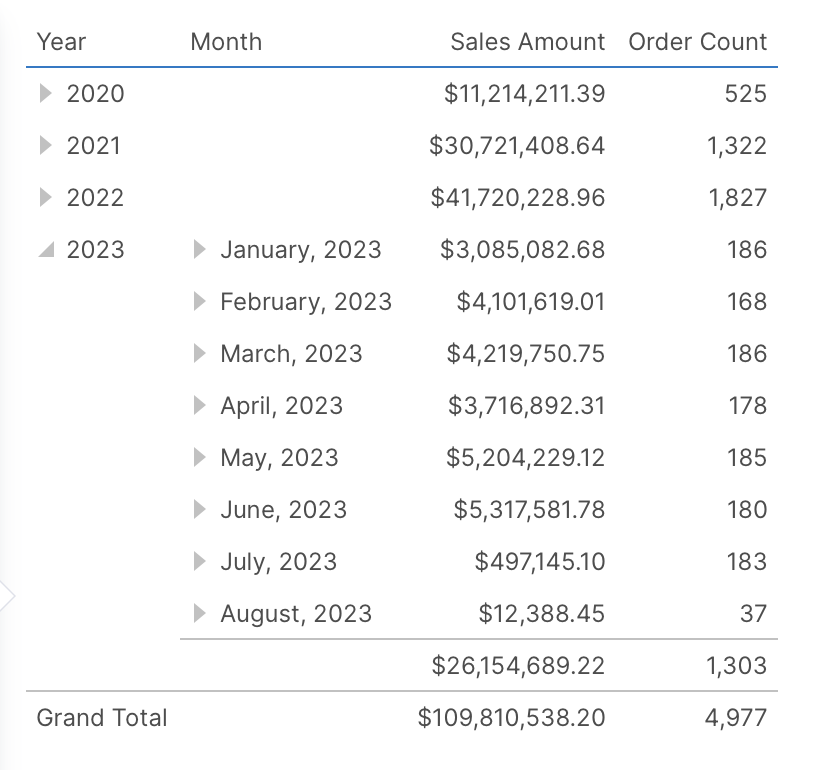Collapse the 2023 year row

[45, 250]
